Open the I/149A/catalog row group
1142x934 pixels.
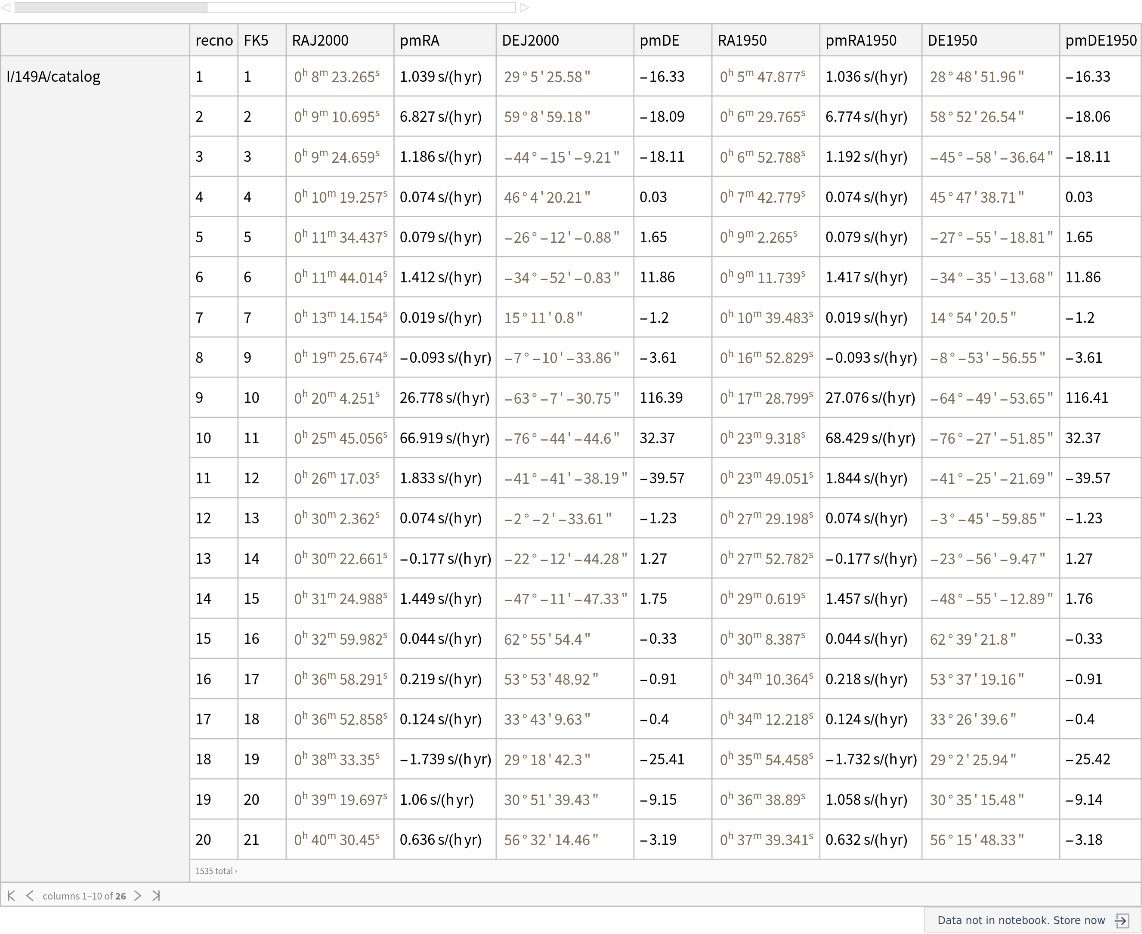pyautogui.click(x=54, y=77)
